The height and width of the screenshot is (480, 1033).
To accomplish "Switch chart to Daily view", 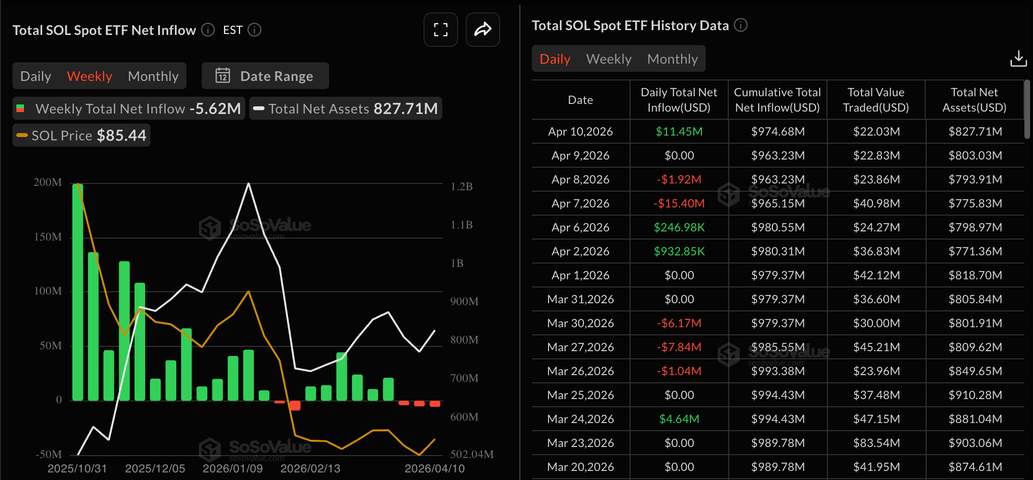I will (36, 76).
